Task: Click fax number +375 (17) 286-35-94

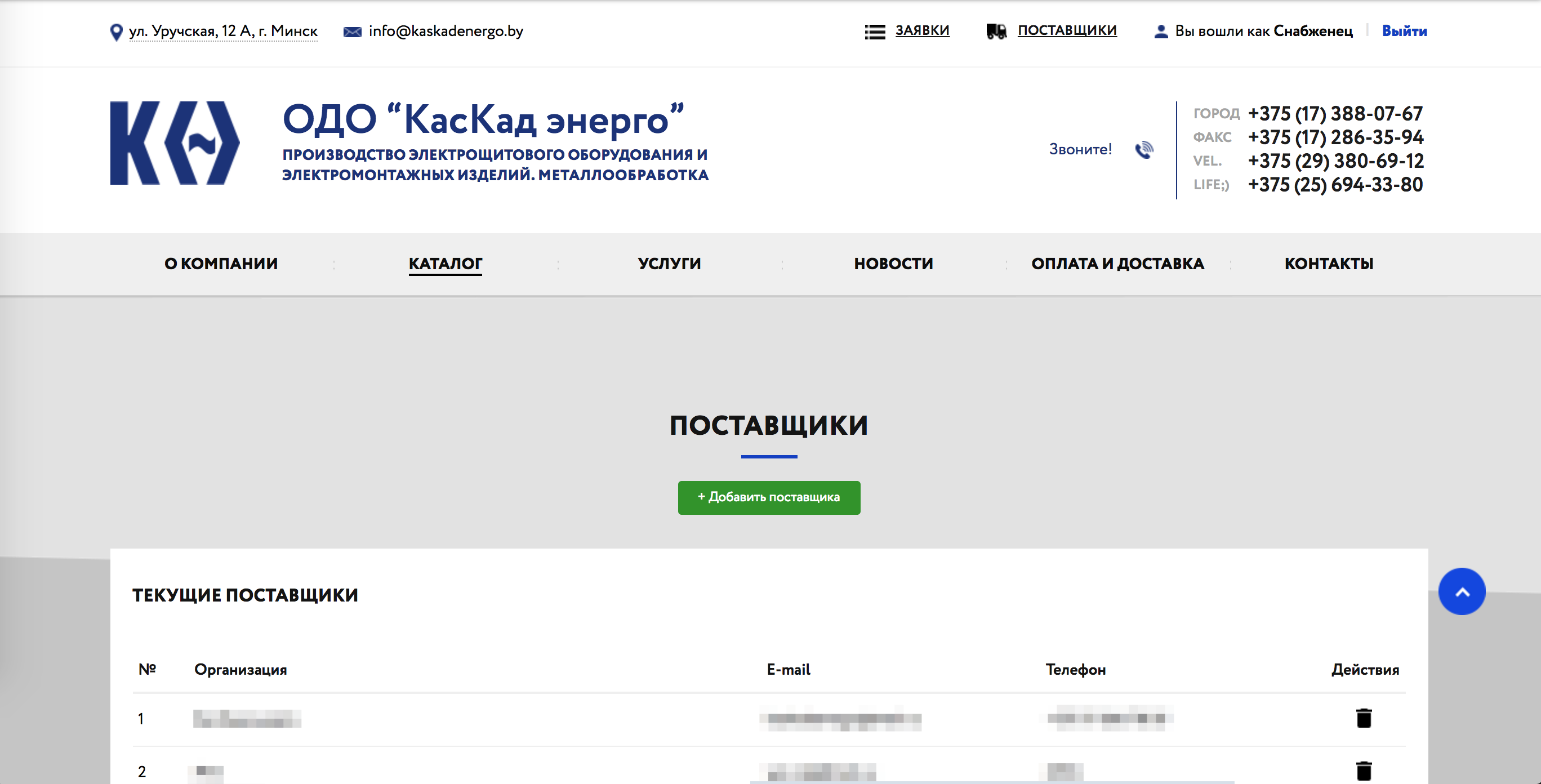Action: point(1335,137)
